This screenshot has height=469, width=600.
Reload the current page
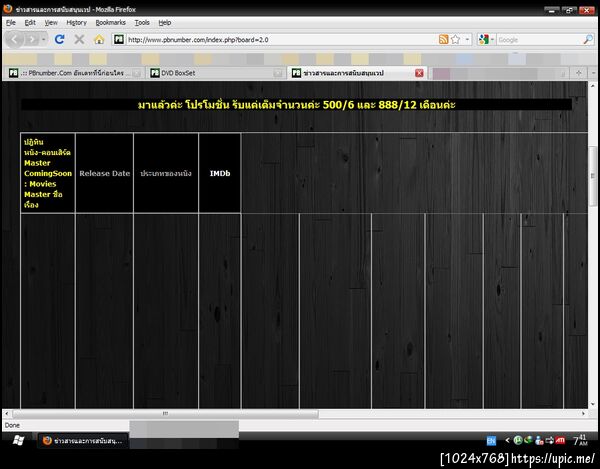tap(59, 39)
